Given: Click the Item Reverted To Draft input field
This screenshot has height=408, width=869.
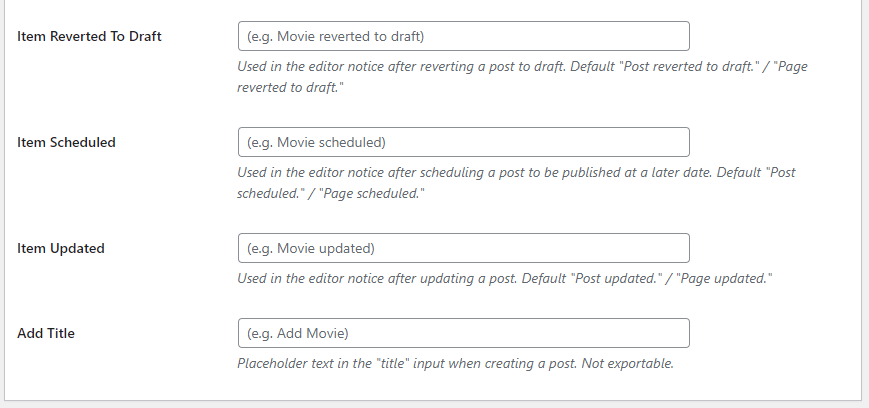Looking at the screenshot, I should coord(463,37).
